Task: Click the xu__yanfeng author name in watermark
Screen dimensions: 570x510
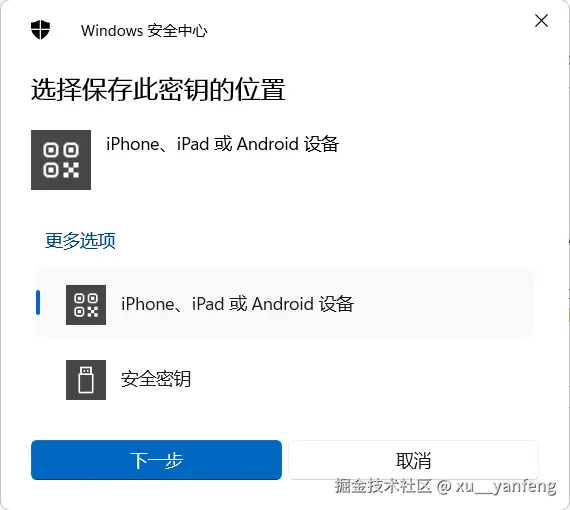Action: point(506,486)
